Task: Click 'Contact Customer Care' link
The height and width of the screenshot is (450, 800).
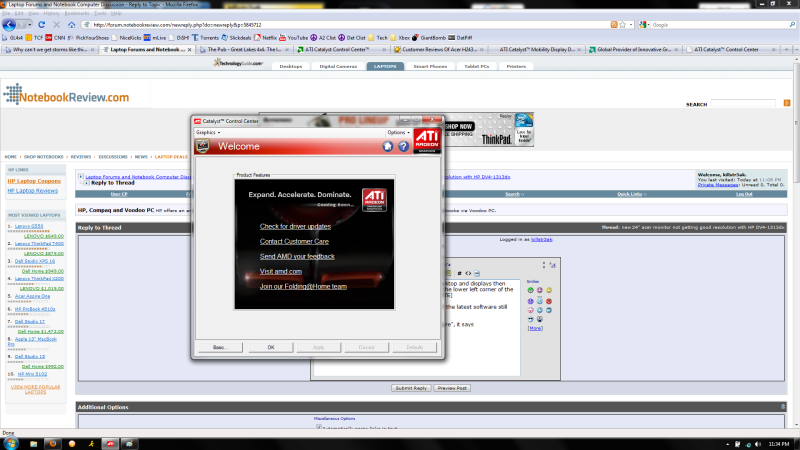Action: coord(294,241)
